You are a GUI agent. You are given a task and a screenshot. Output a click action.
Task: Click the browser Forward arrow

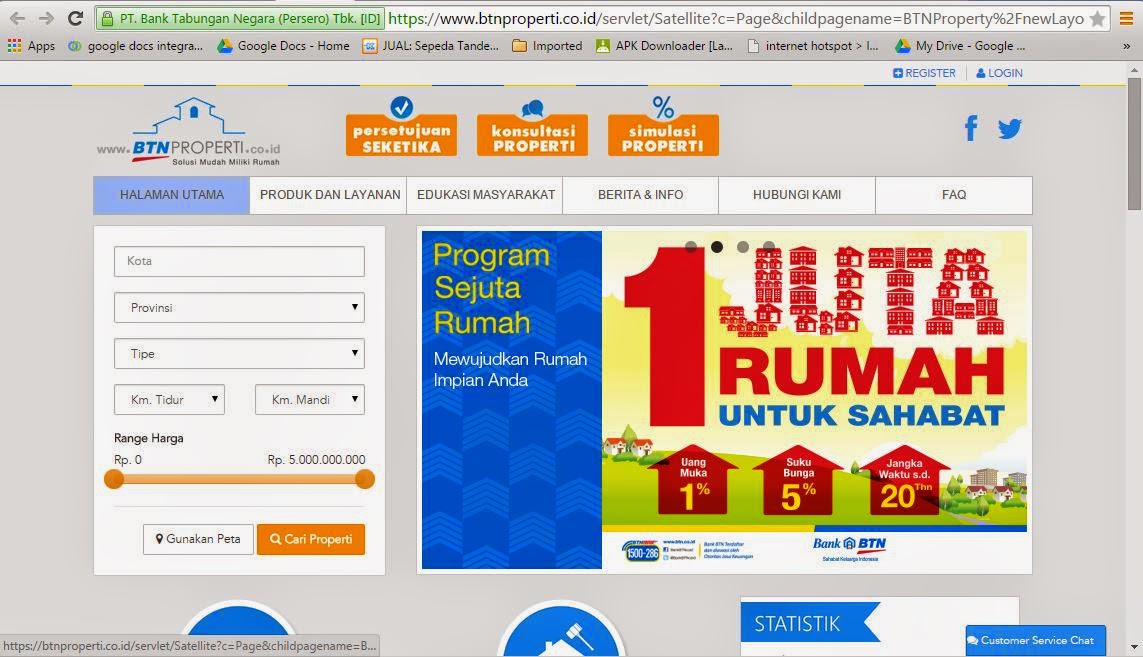click(x=46, y=18)
